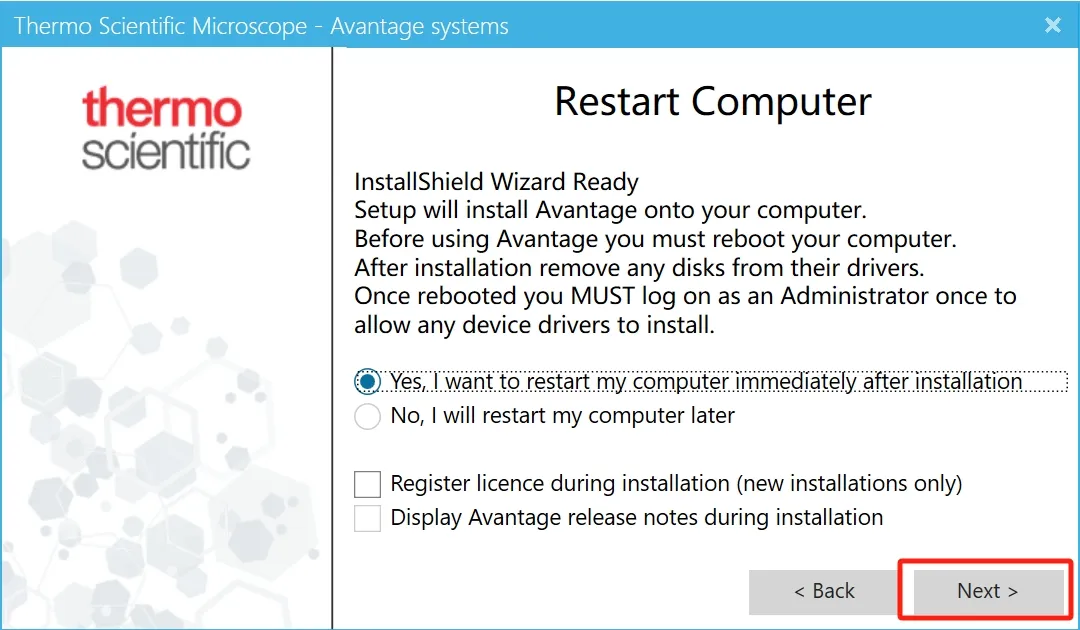1080x630 pixels.
Task: Choose 'No, I will restart later' option
Action: coord(368,416)
